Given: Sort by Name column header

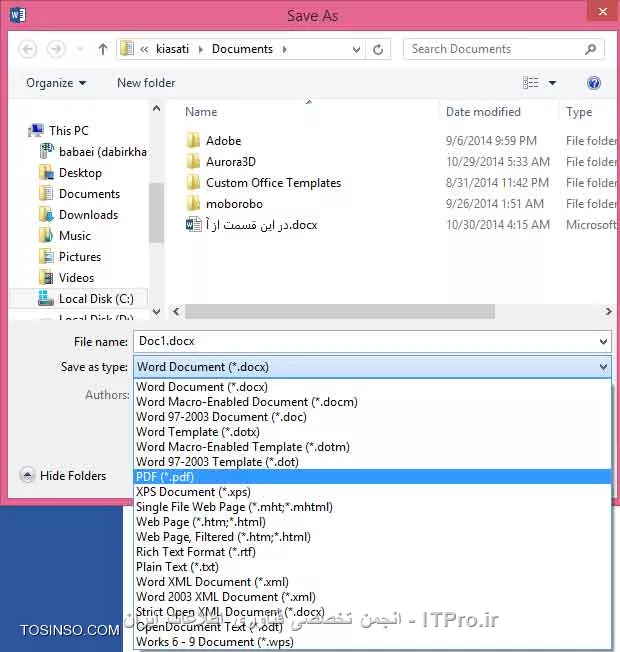Looking at the screenshot, I should [x=201, y=112].
